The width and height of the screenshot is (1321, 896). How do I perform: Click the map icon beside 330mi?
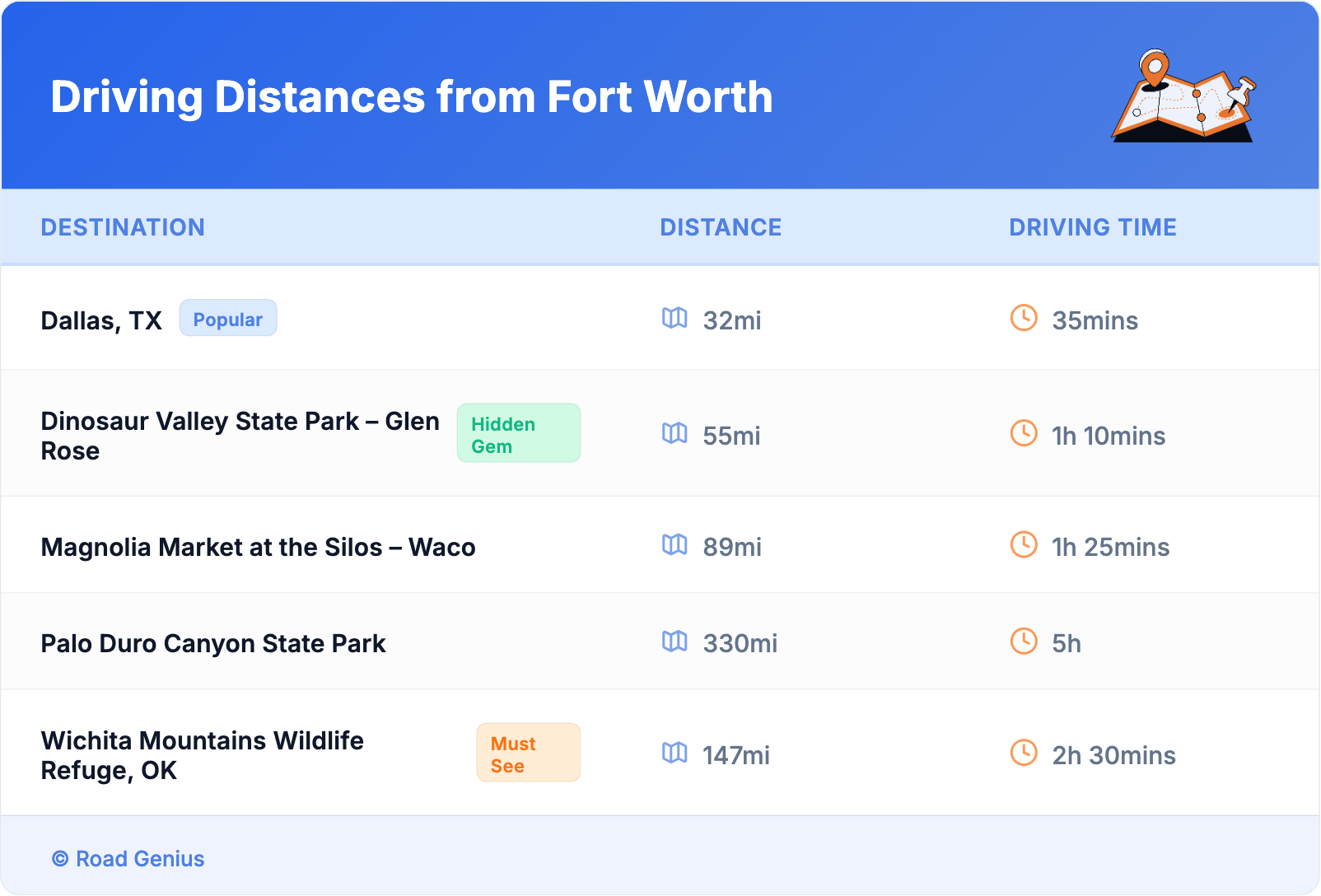click(675, 641)
